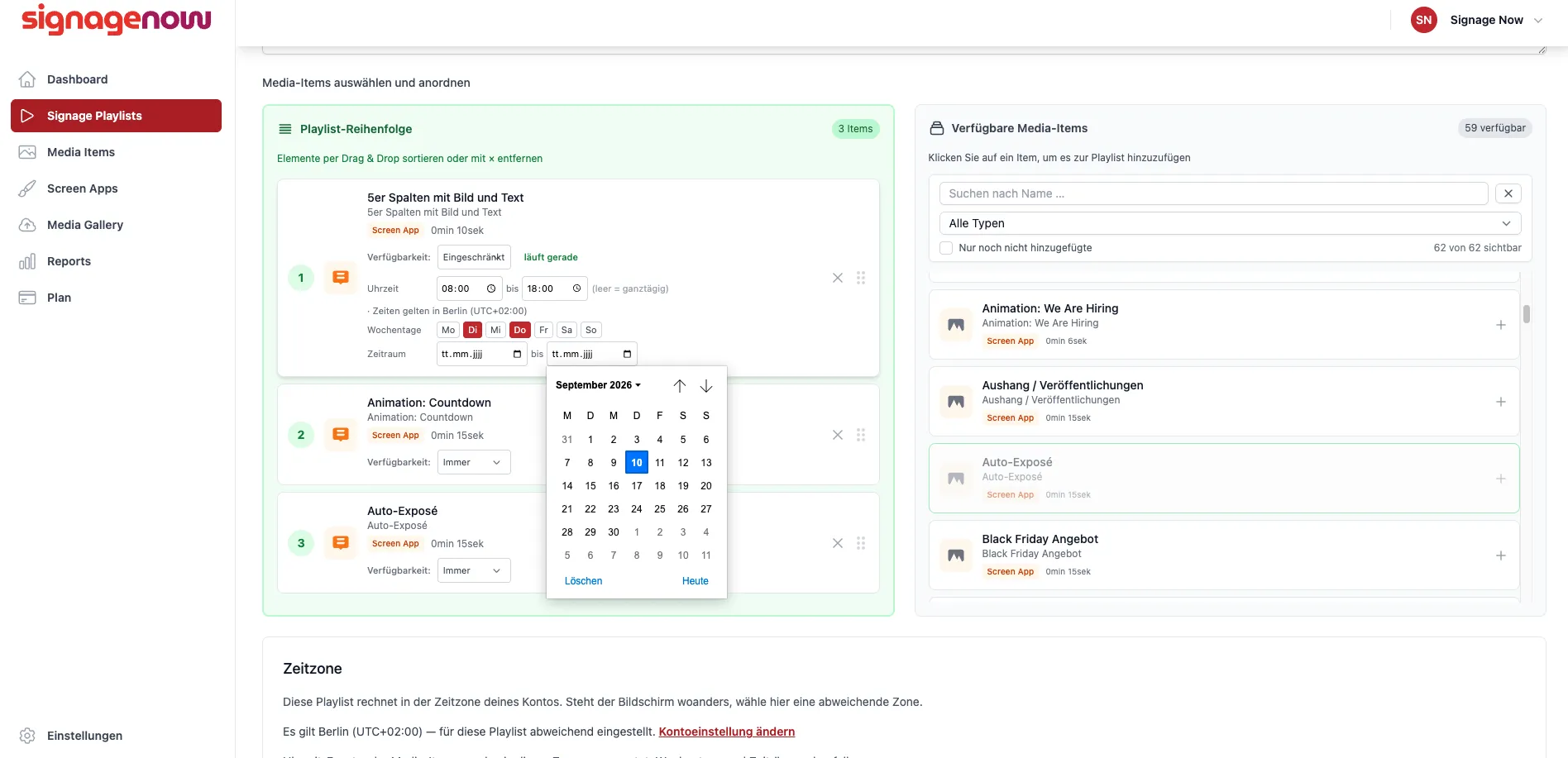This screenshot has height=758, width=1568.
Task: Open the Verfügbarkeit dropdown for Auto-Exposé
Action: [x=474, y=570]
